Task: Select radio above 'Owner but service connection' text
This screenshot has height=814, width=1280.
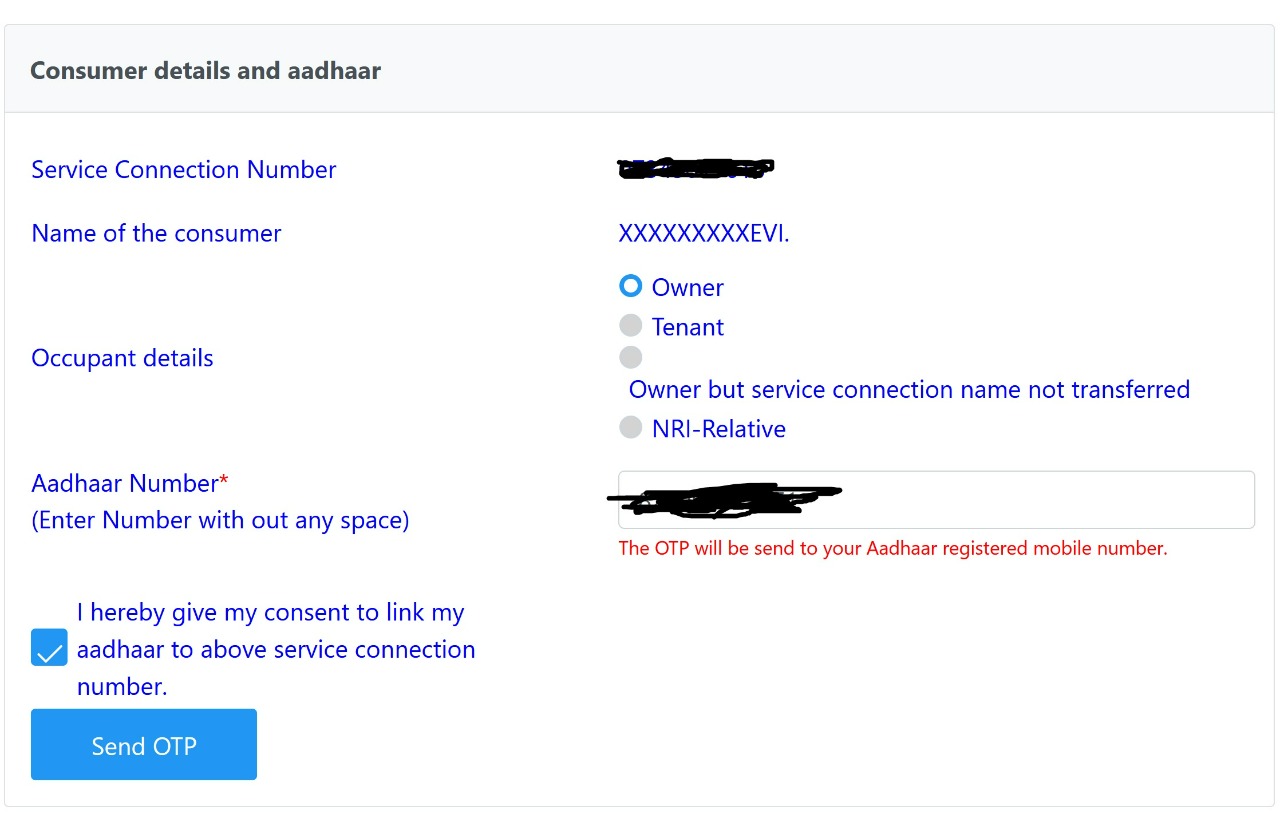Action: pos(630,357)
